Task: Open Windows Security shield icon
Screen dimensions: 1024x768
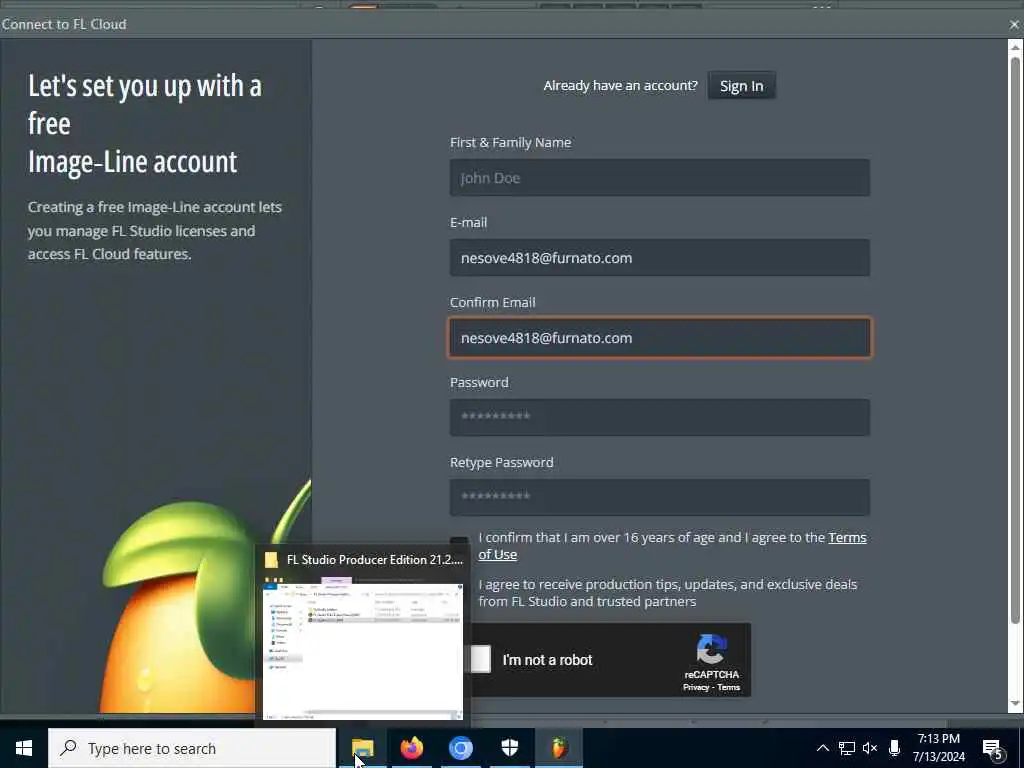Action: point(509,748)
